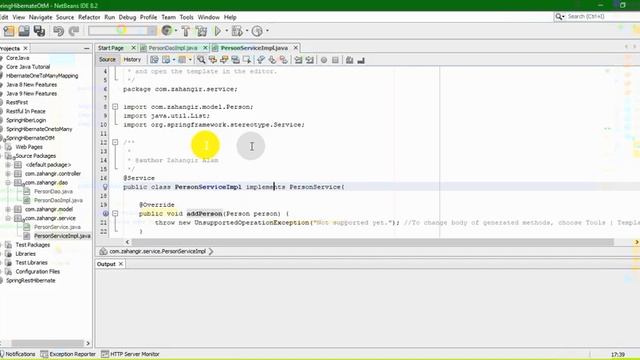The image size is (640, 360).
Task: Toggle Bookmark on current line
Action: [284, 60]
